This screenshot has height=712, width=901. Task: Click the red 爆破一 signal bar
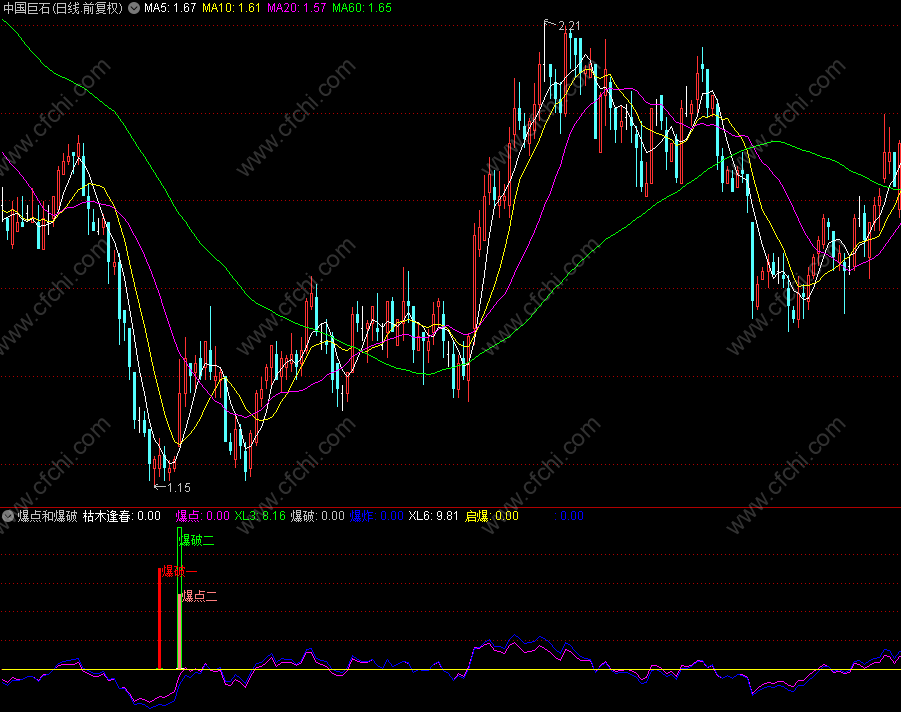(160, 618)
